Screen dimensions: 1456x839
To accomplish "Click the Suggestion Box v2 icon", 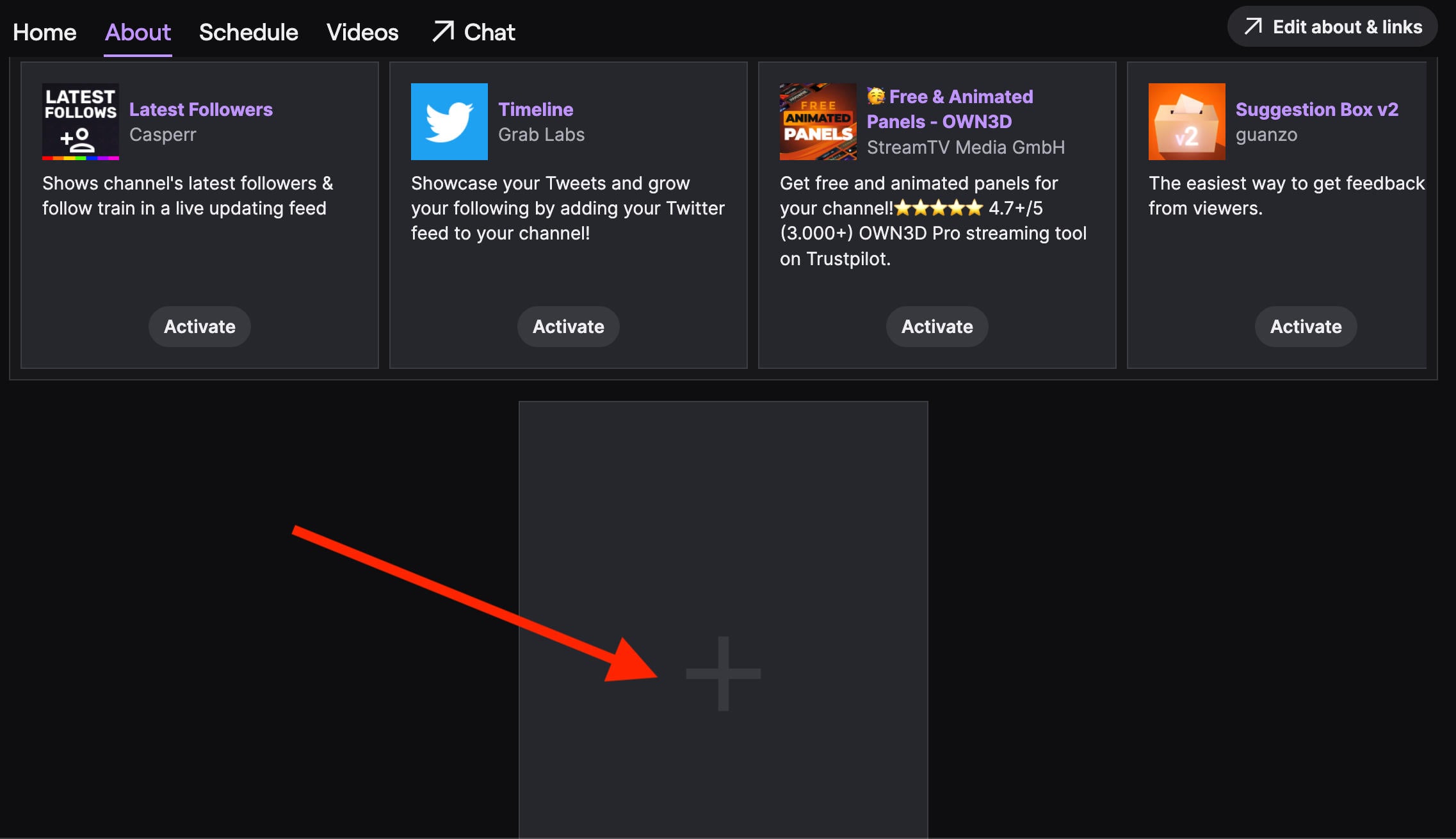I will pos(1187,122).
